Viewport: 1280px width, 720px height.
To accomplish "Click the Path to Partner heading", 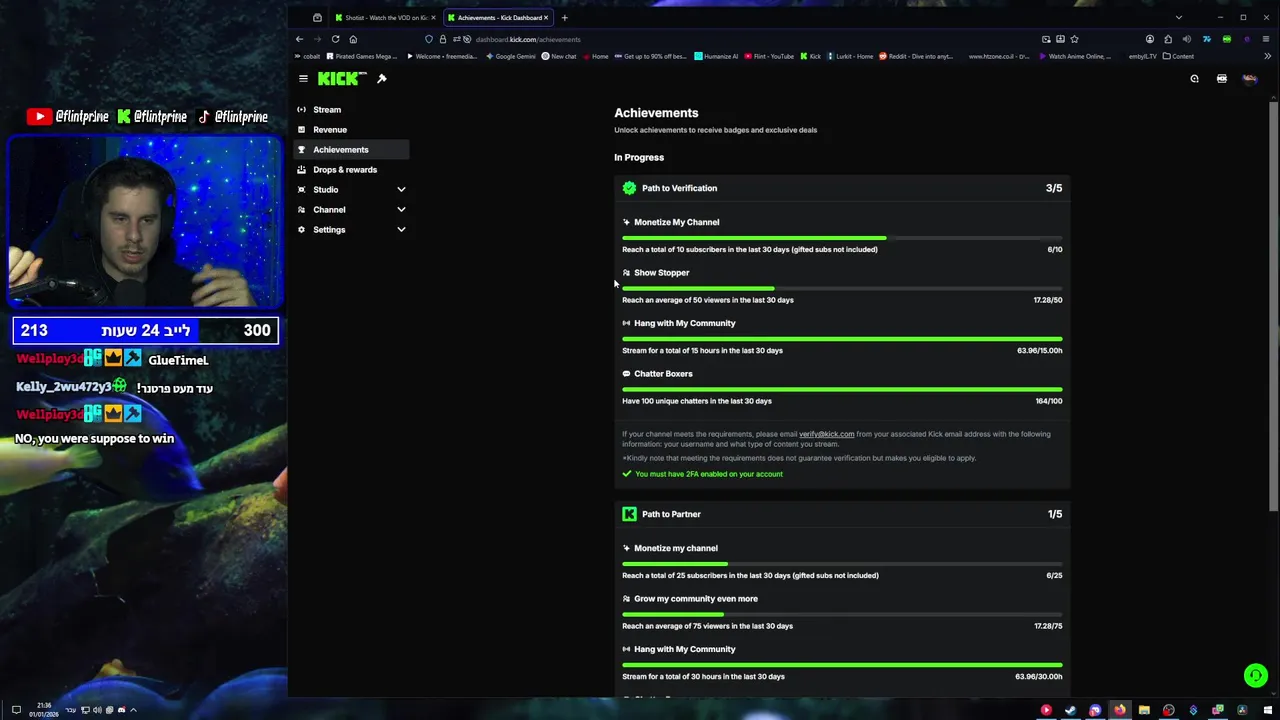I will pyautogui.click(x=671, y=514).
